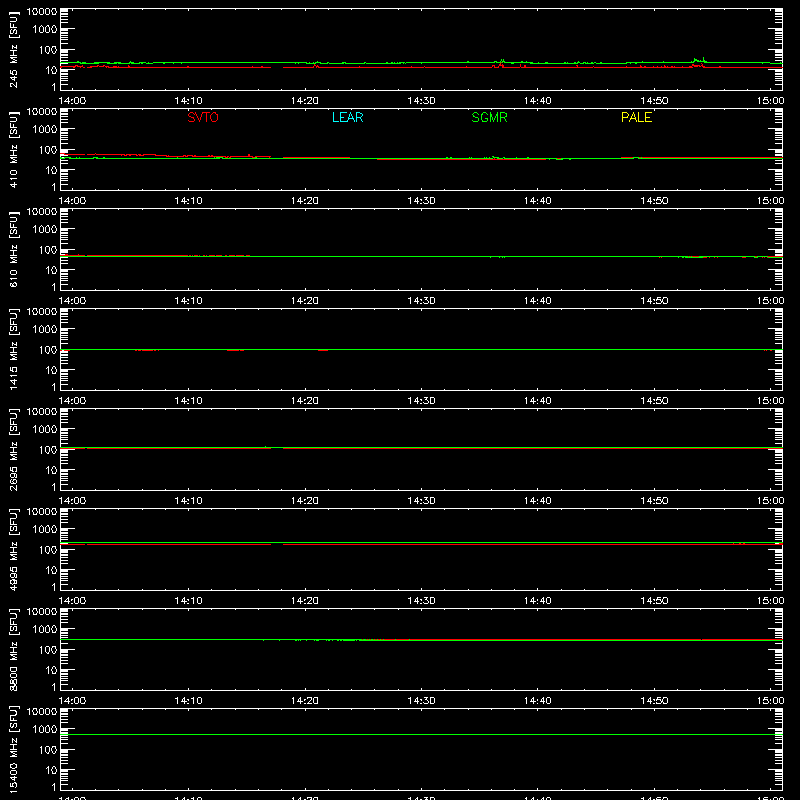Click the 14:20 label under 2695 MHz plot

click(305, 501)
